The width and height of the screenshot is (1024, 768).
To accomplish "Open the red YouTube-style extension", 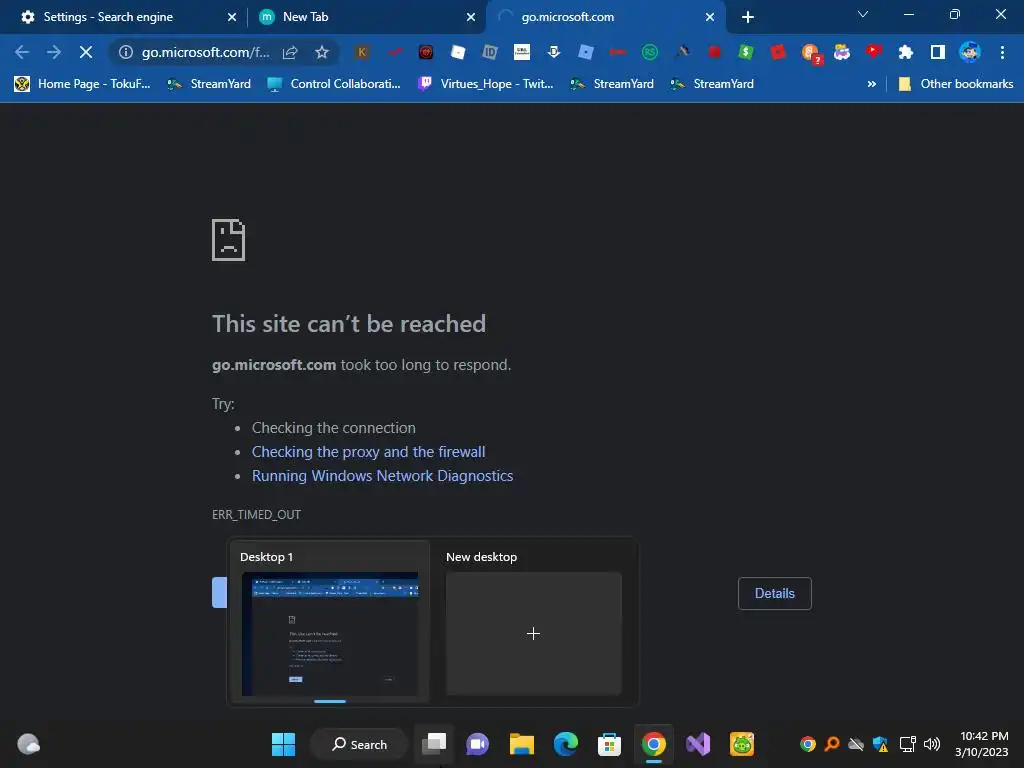I will click(x=874, y=52).
